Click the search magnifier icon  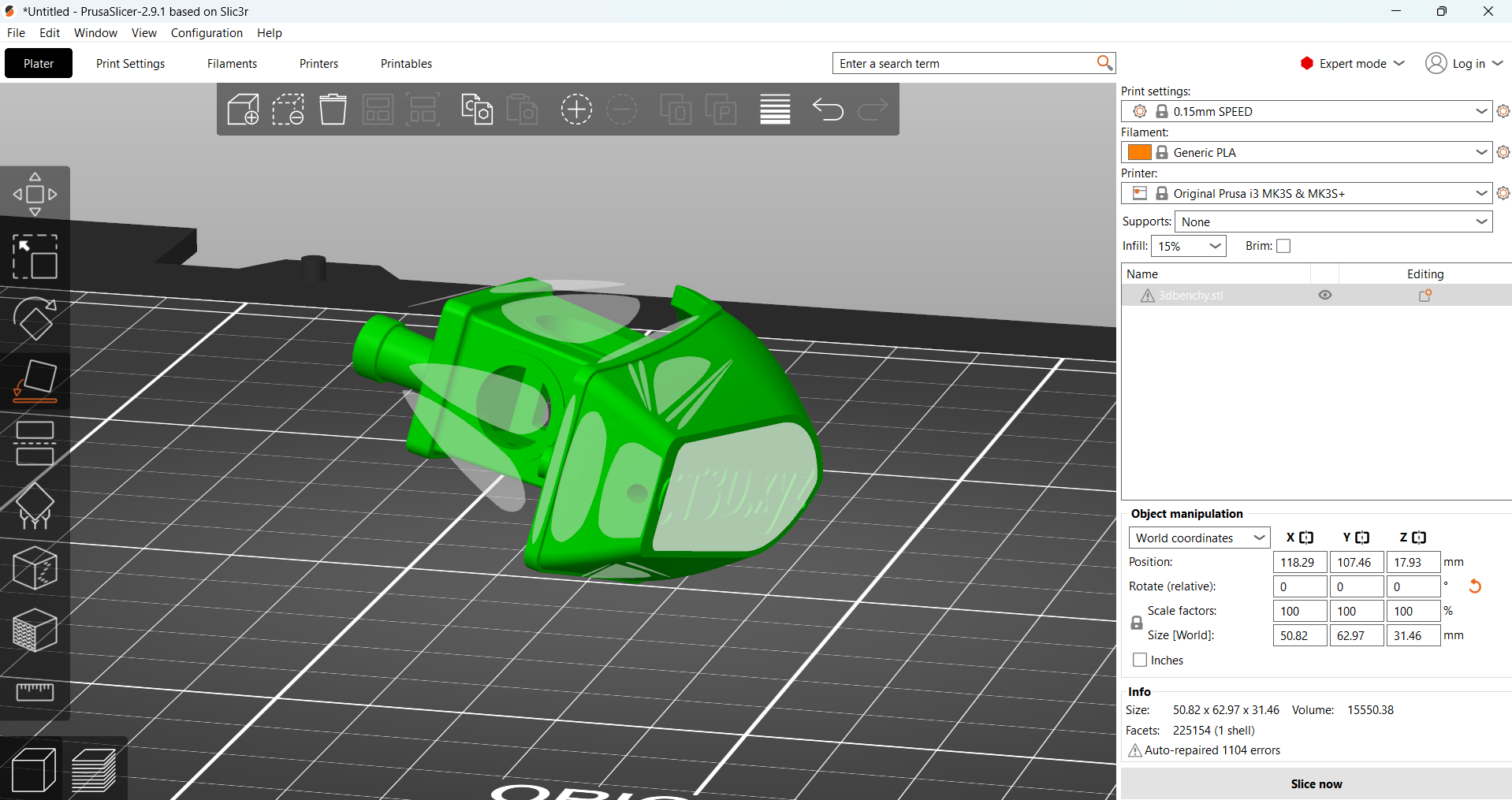tap(1104, 63)
